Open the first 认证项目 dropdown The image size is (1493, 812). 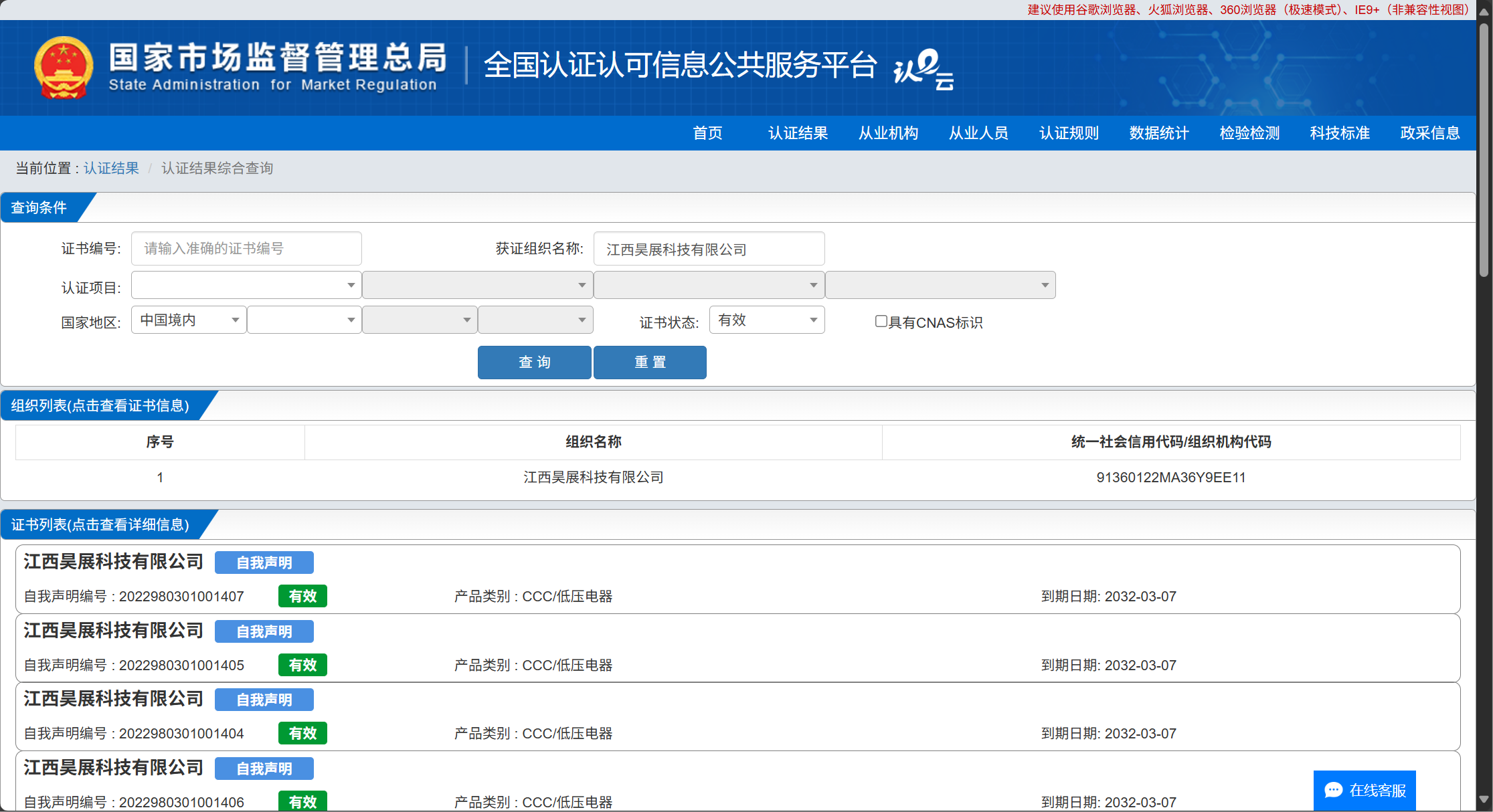pos(246,285)
